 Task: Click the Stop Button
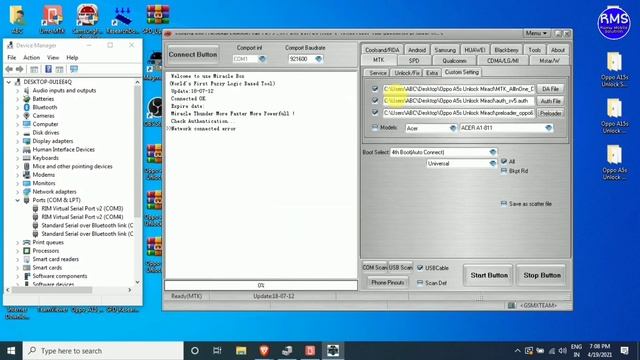[x=542, y=276]
